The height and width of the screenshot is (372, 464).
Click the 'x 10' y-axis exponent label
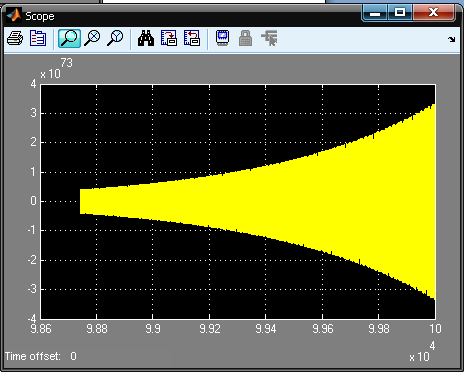(x=50, y=74)
